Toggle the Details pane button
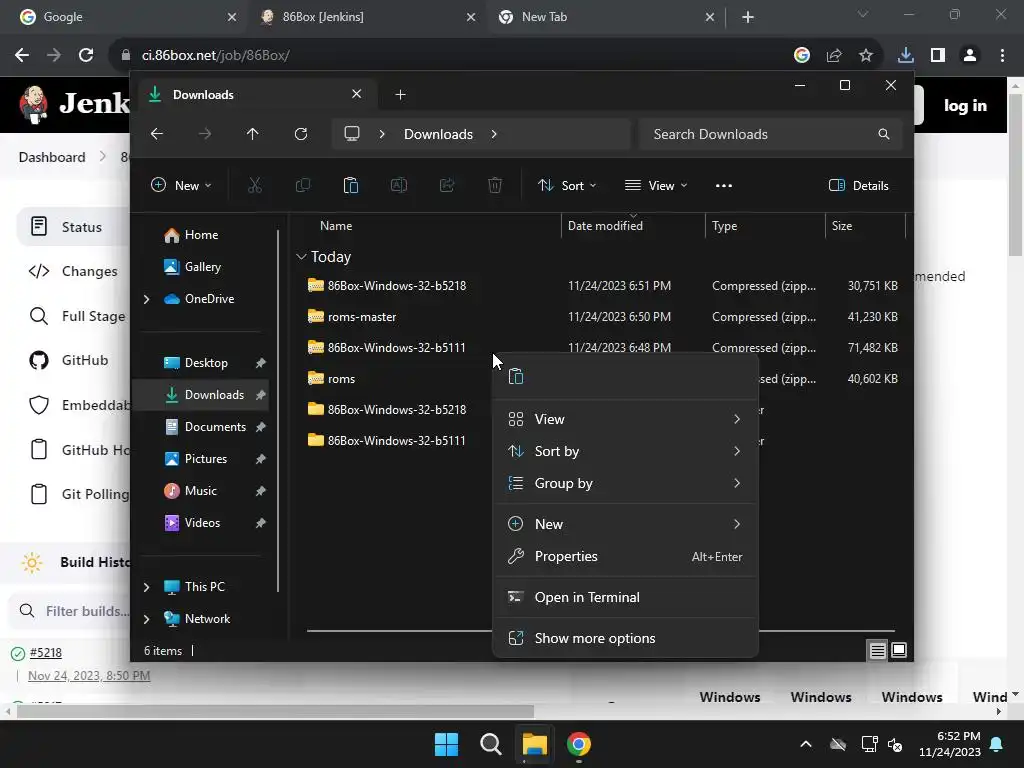The width and height of the screenshot is (1024, 768). click(x=858, y=185)
